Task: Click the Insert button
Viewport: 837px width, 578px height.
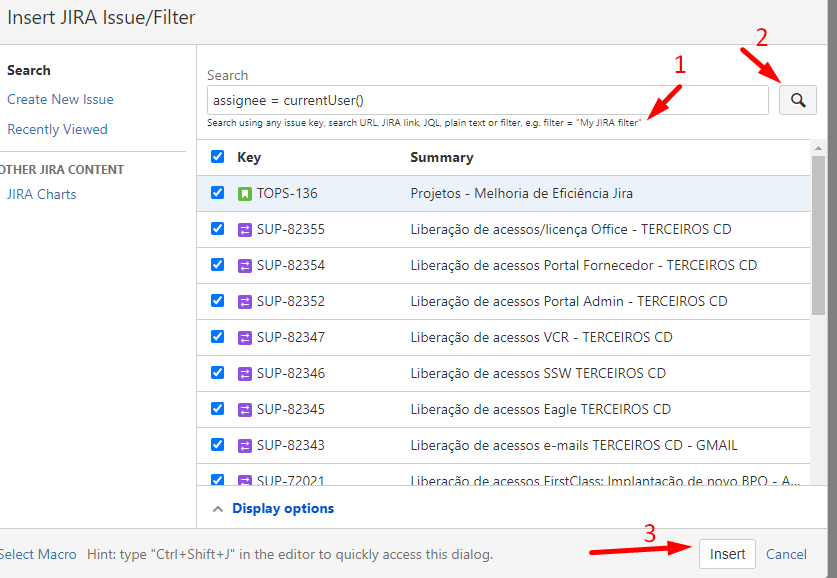Action: (x=727, y=554)
